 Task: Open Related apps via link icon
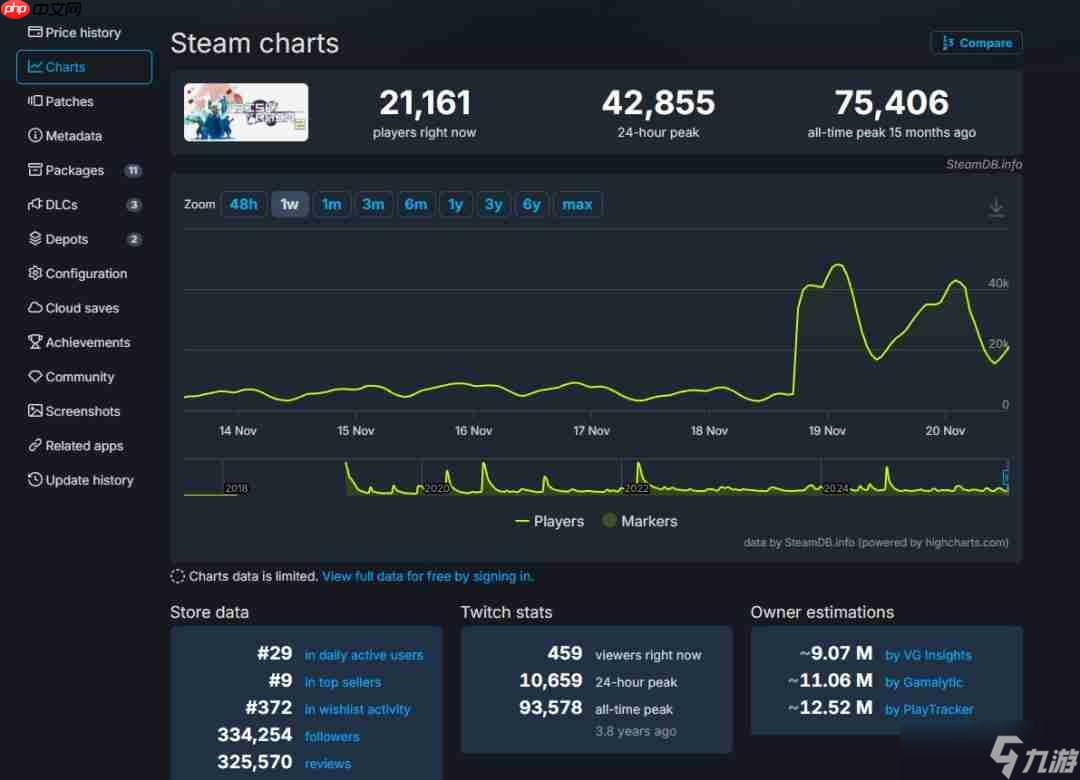click(35, 446)
